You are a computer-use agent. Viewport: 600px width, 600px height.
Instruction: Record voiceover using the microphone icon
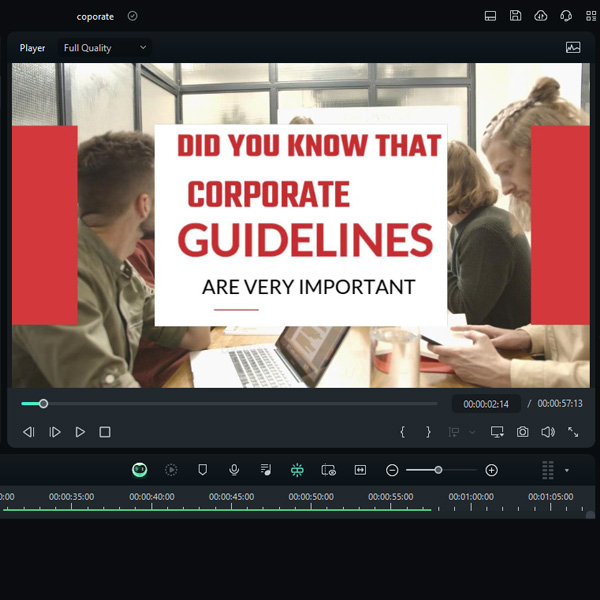pyautogui.click(x=233, y=470)
